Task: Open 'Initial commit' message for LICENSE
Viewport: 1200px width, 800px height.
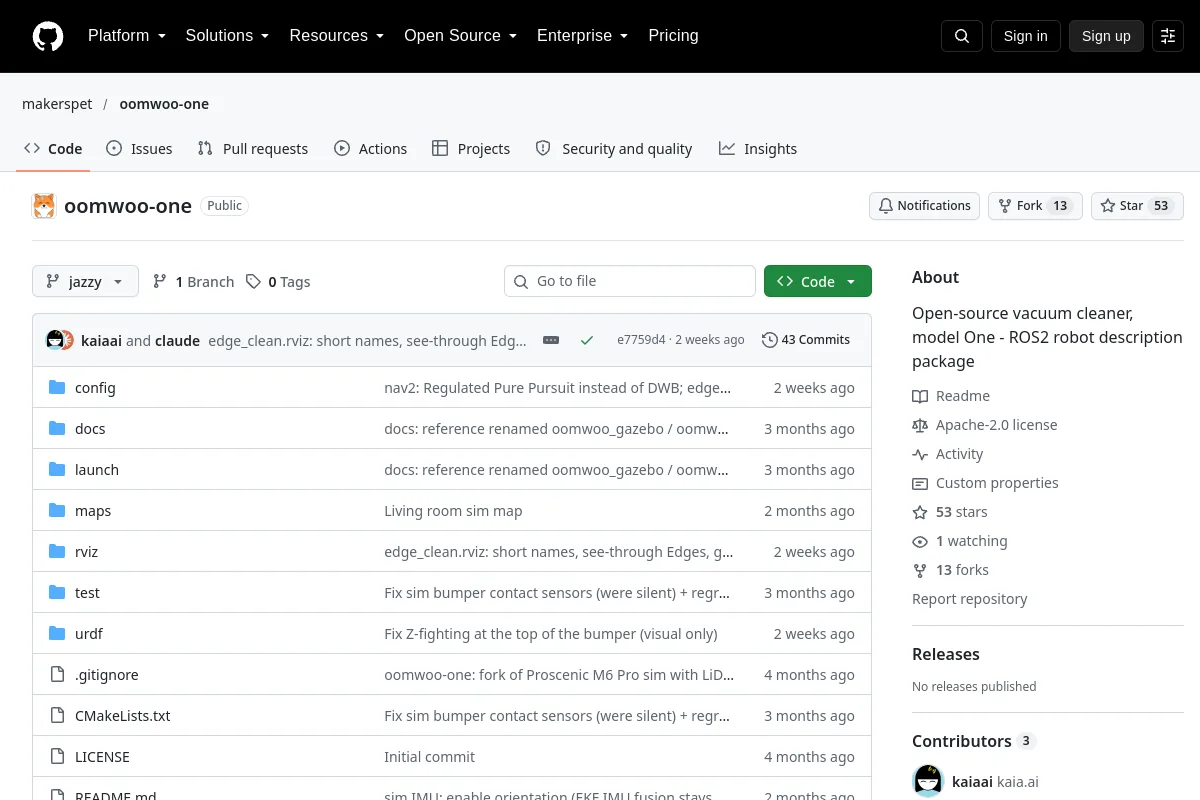Action: [x=429, y=757]
